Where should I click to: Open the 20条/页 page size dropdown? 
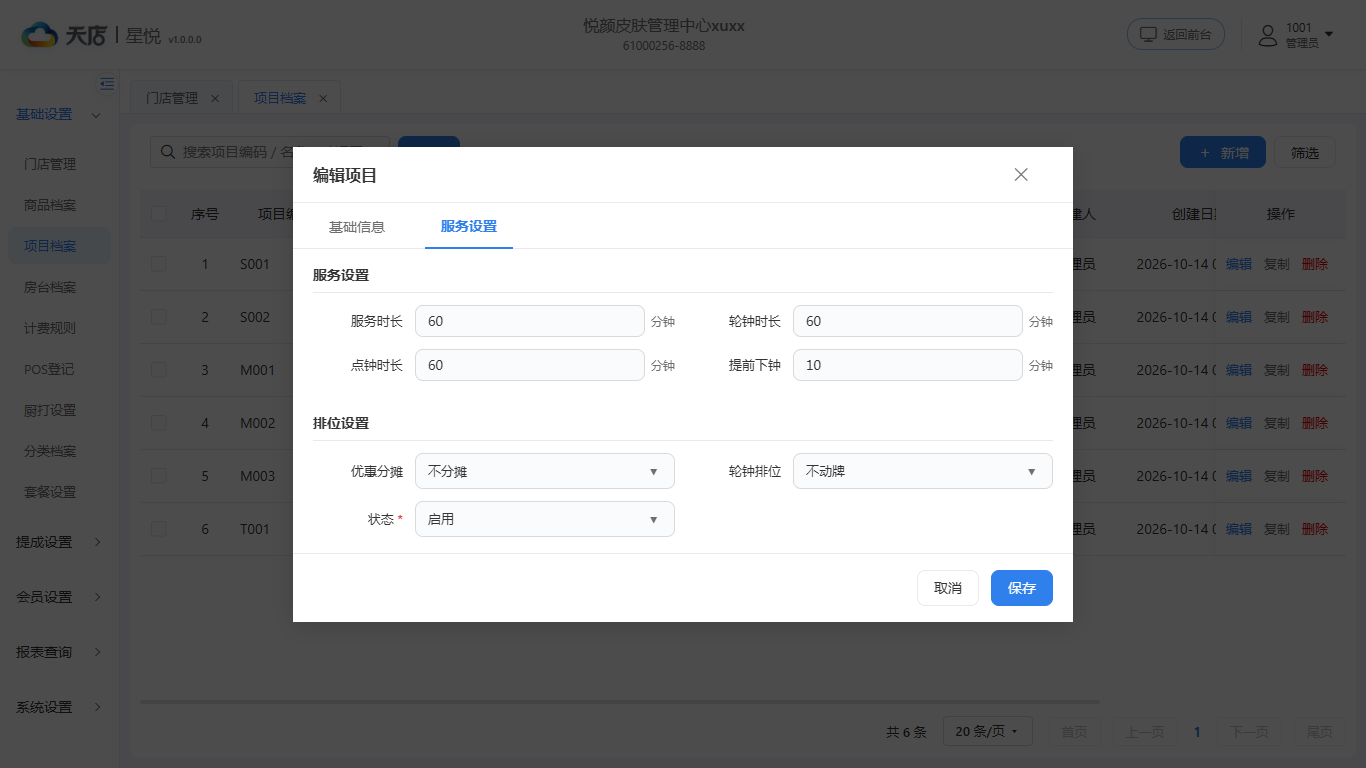coord(988,732)
